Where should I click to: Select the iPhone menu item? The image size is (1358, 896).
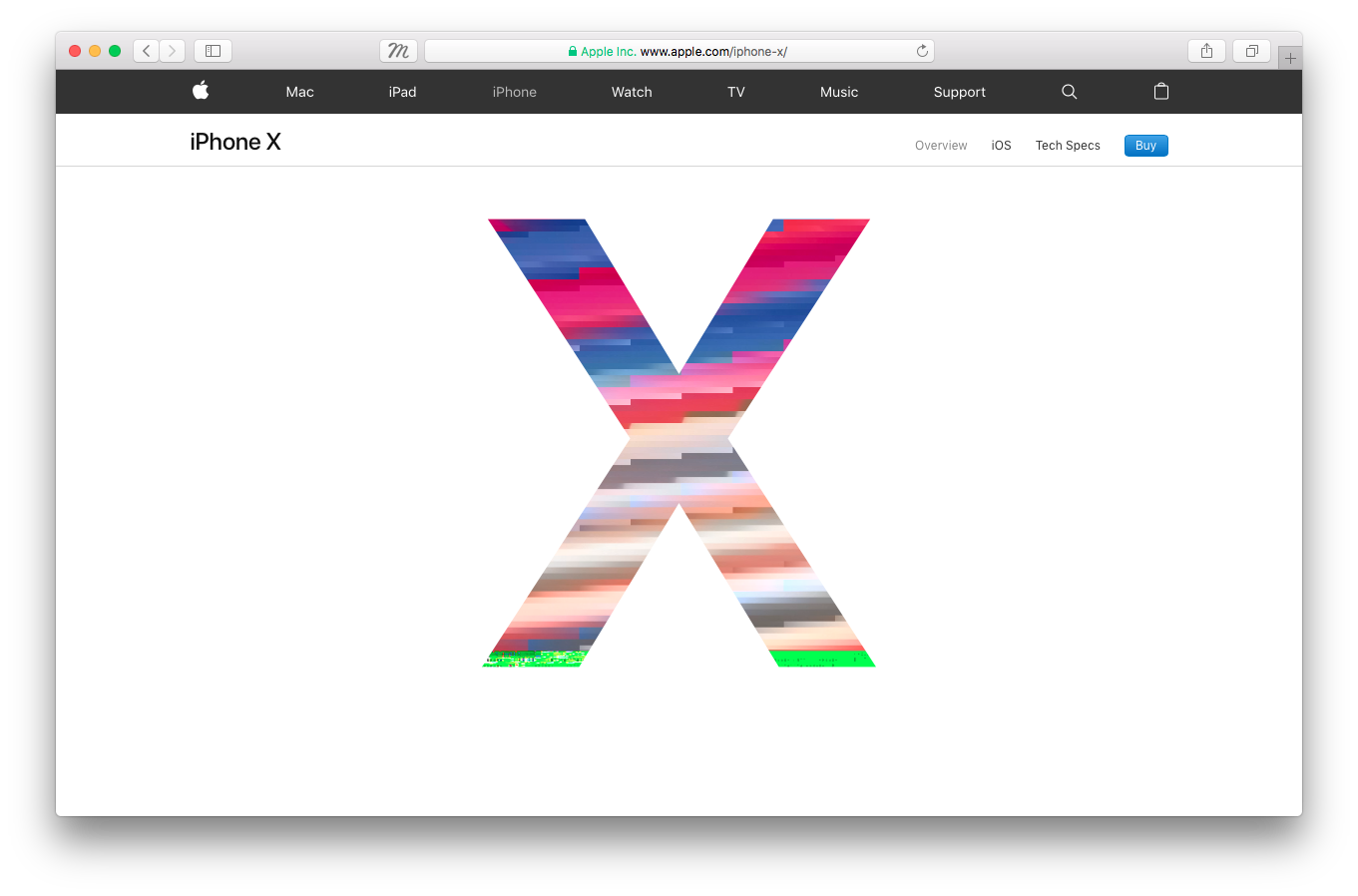coord(515,92)
